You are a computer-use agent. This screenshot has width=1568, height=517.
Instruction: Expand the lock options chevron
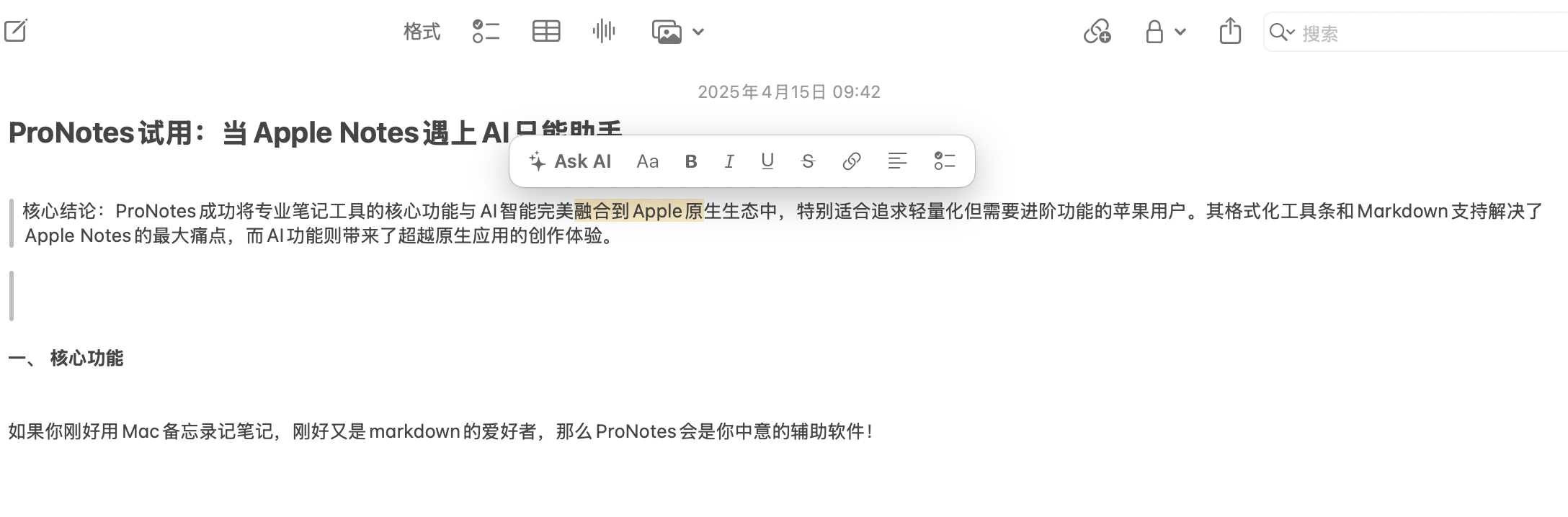[x=1180, y=32]
